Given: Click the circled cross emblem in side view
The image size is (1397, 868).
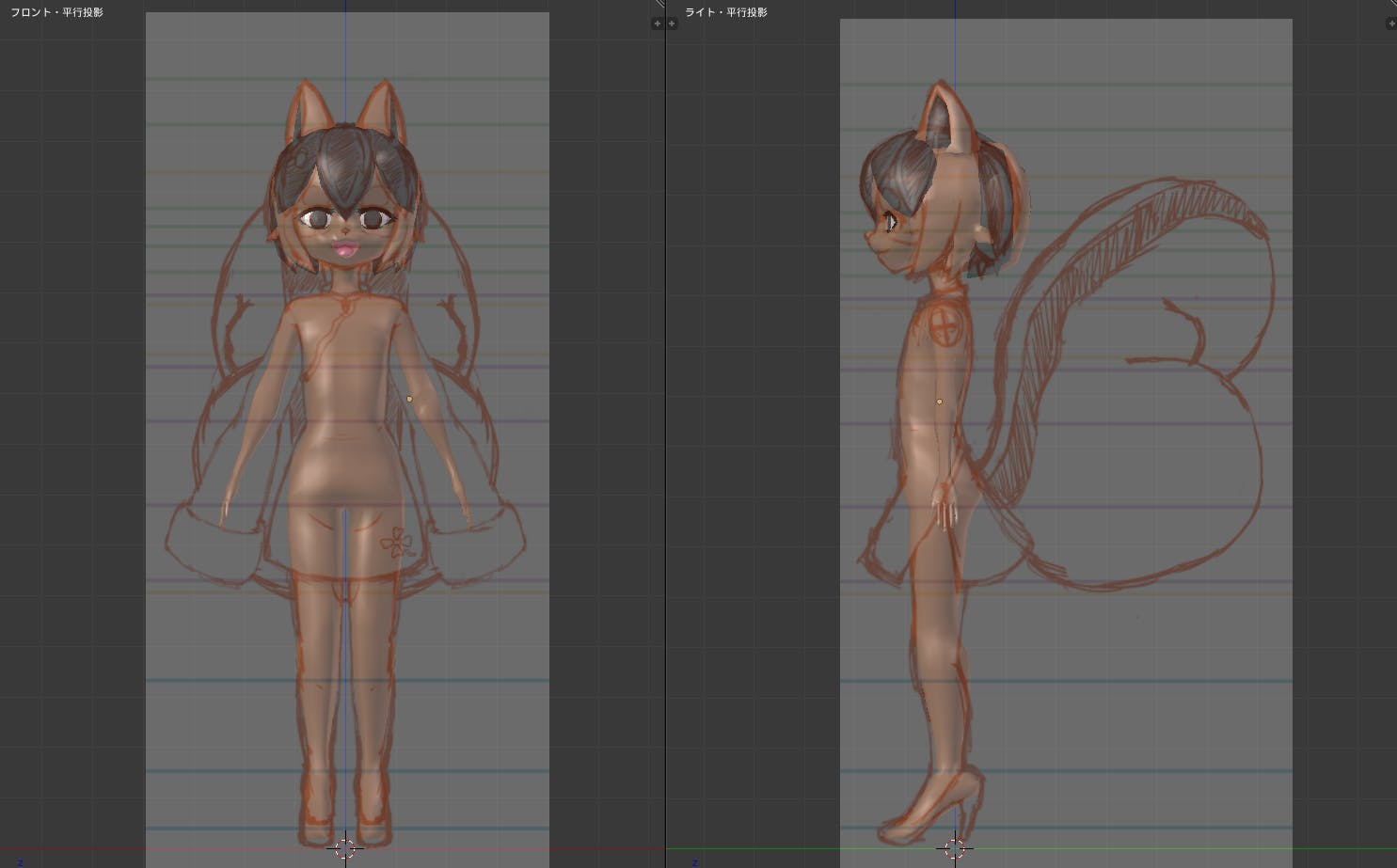Looking at the screenshot, I should click(x=943, y=324).
